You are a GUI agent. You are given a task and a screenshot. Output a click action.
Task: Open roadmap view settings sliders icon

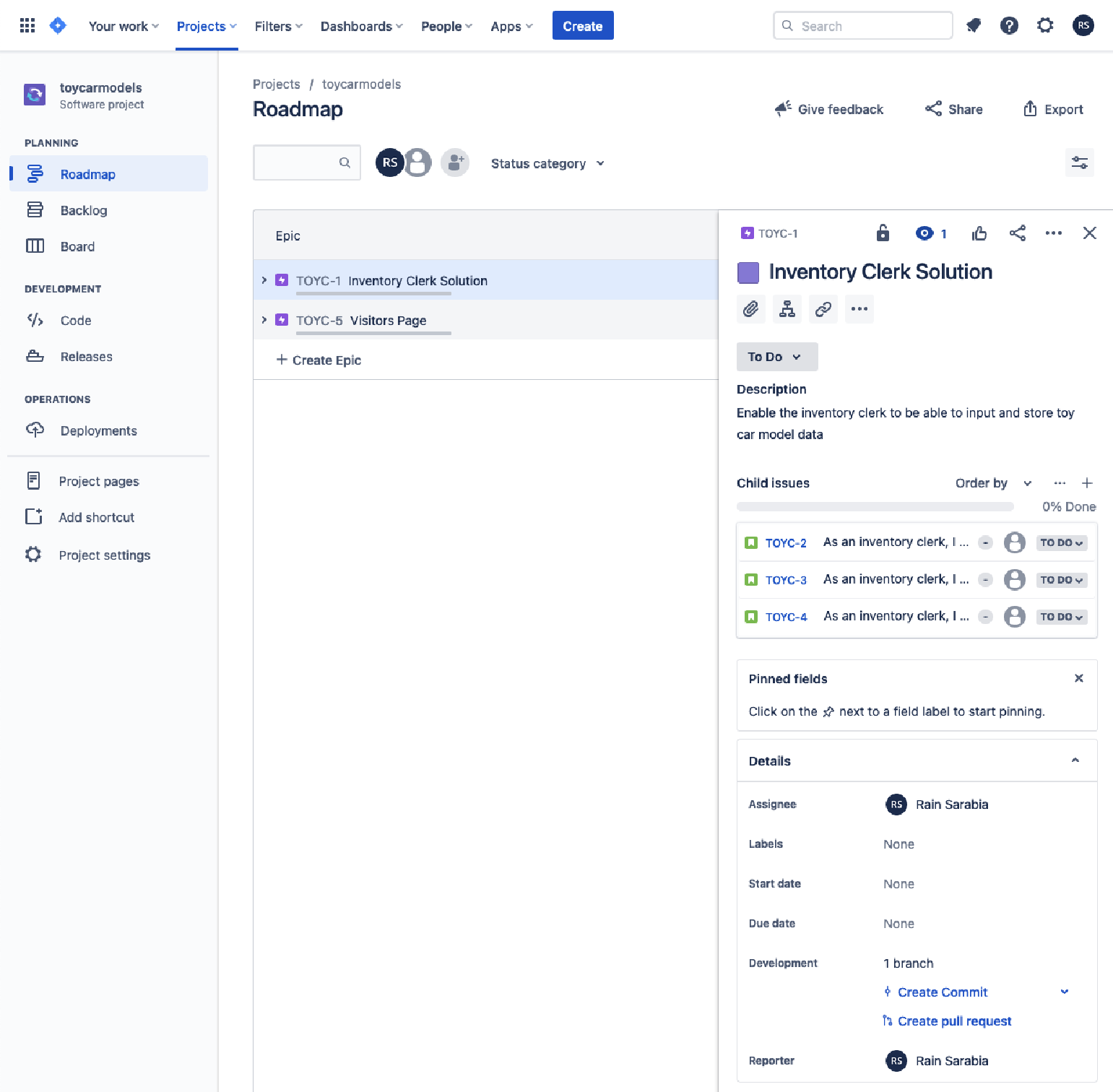pyautogui.click(x=1080, y=162)
